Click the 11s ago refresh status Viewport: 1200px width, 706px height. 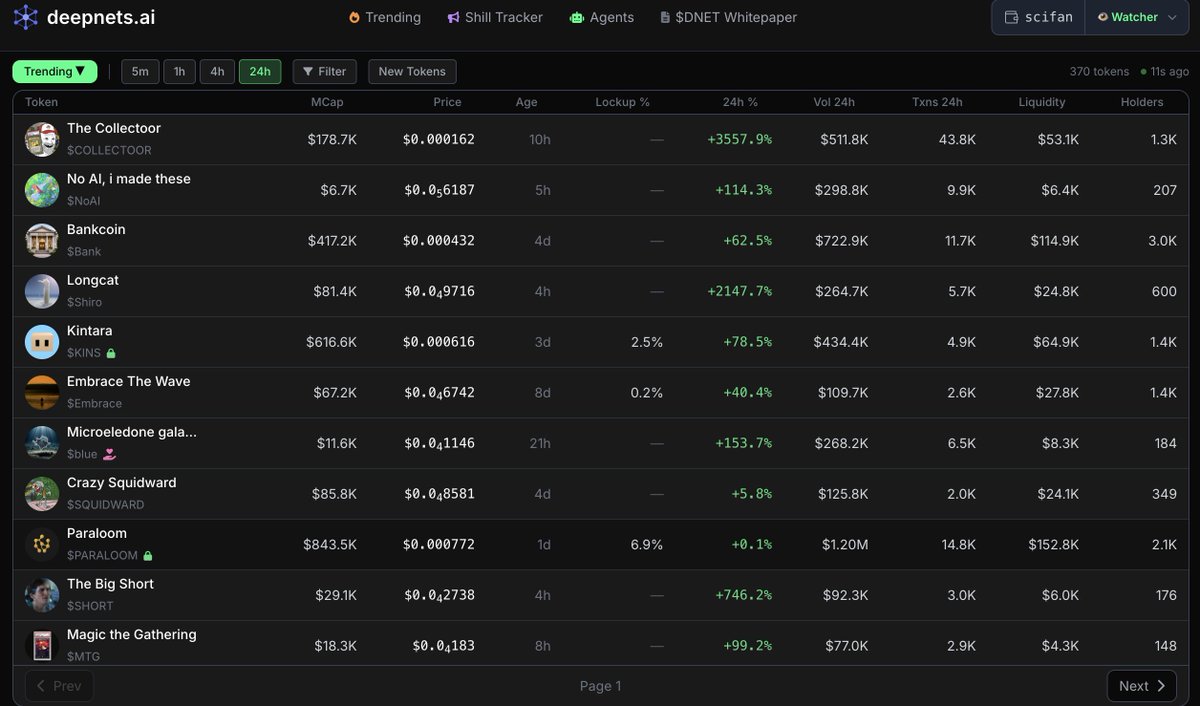(x=1165, y=71)
